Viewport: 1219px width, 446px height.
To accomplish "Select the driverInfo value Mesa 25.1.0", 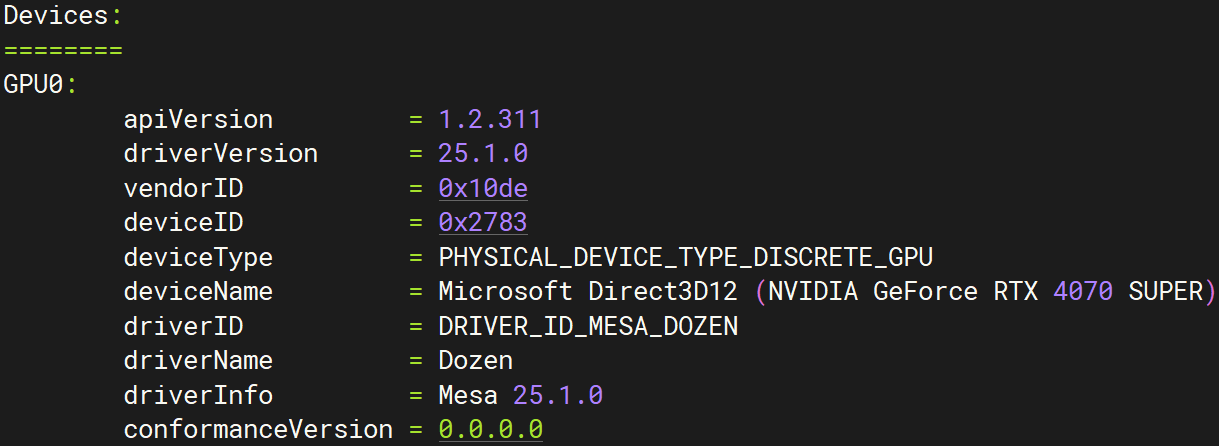I will (520, 395).
